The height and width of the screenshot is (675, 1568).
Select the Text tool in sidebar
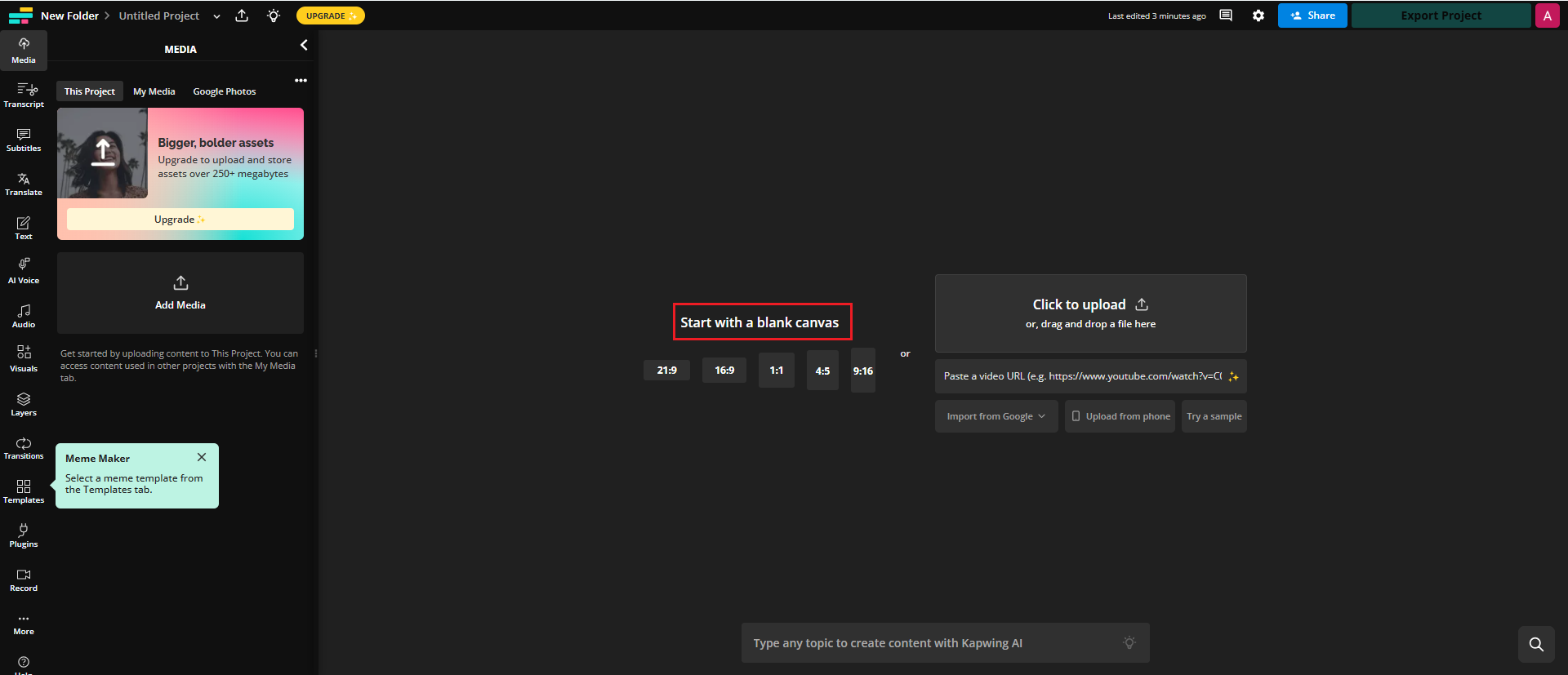(24, 228)
